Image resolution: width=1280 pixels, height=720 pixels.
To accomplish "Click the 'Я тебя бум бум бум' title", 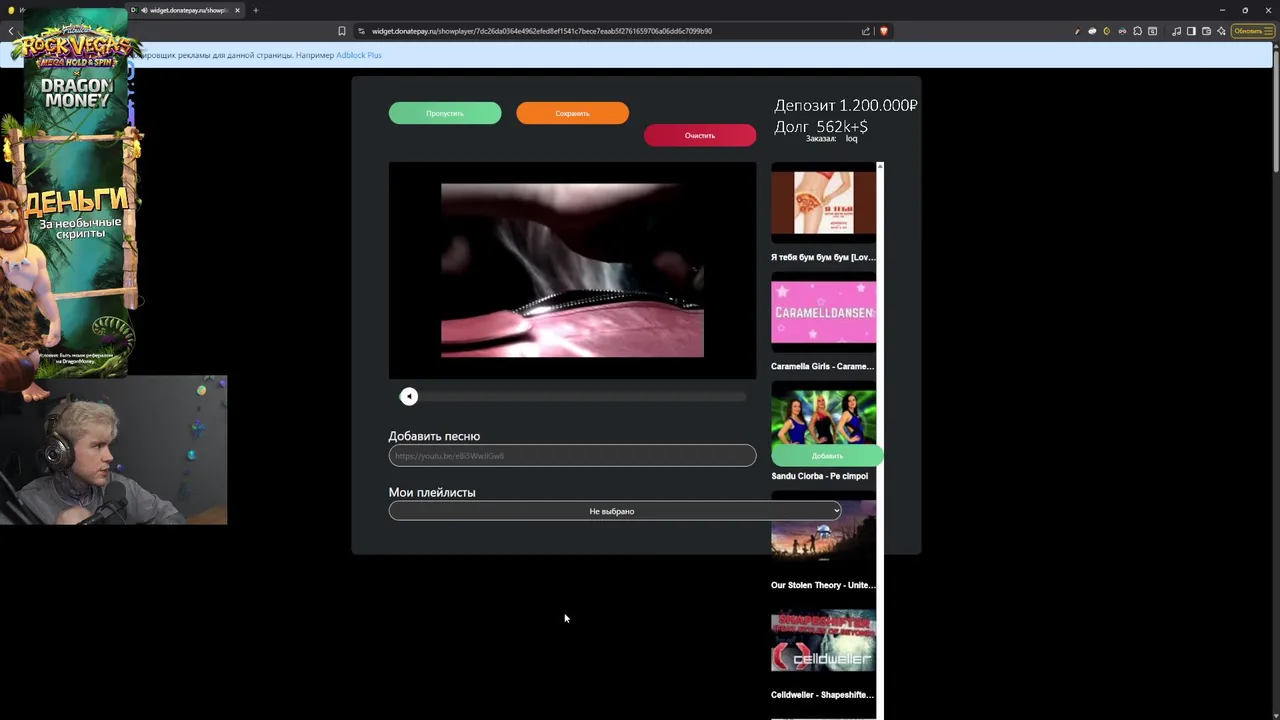I will pyautogui.click(x=823, y=257).
